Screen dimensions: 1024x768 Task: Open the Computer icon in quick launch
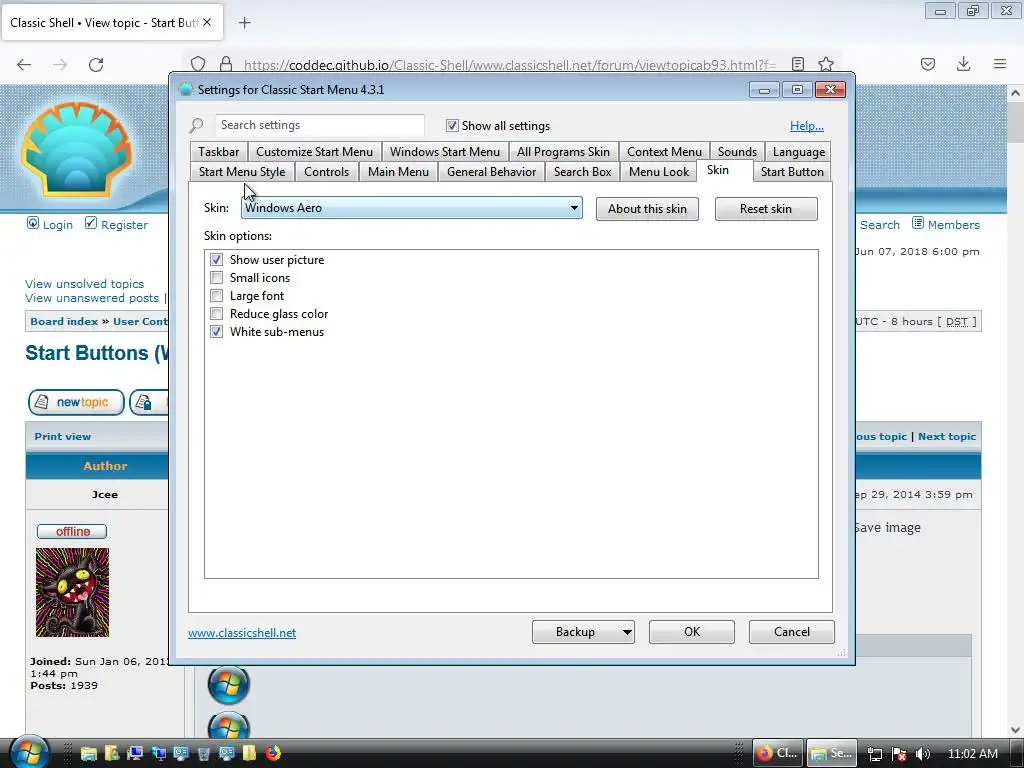[x=135, y=753]
